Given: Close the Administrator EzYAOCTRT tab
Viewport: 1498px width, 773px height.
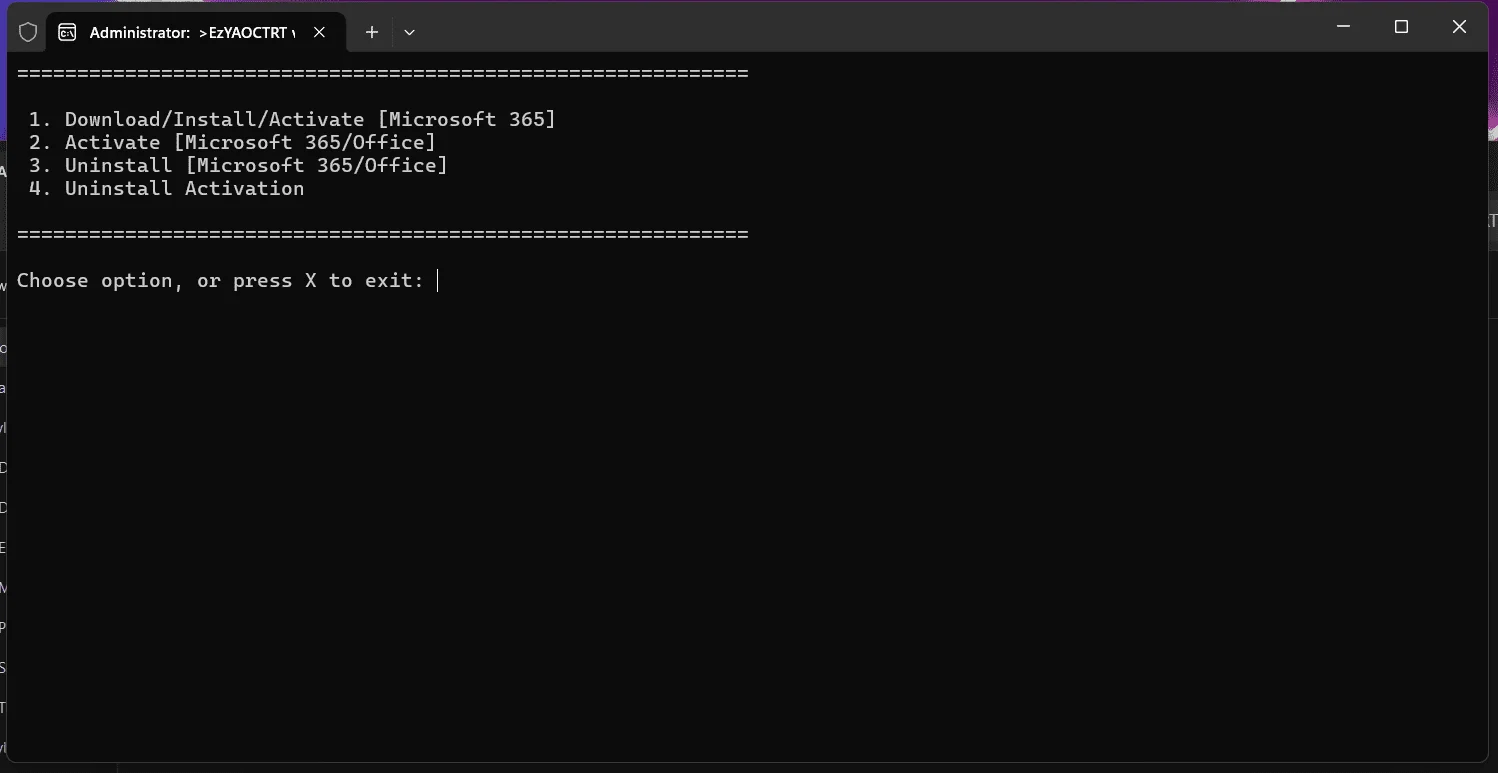Looking at the screenshot, I should click(319, 32).
